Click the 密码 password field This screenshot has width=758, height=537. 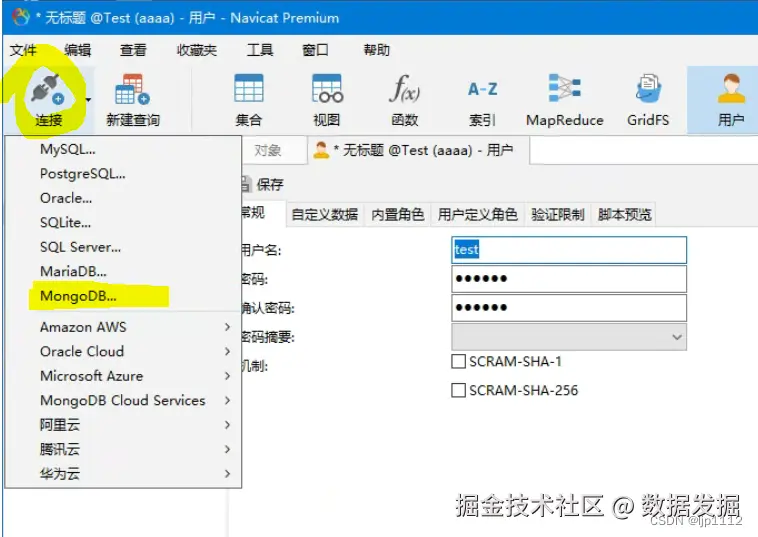point(569,279)
